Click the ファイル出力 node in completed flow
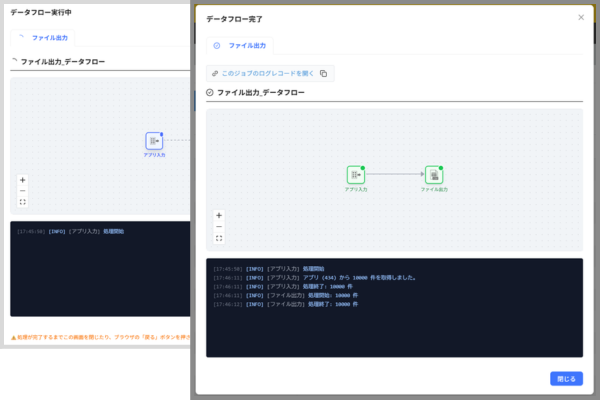Viewport: 600px width, 400px height. tap(434, 175)
